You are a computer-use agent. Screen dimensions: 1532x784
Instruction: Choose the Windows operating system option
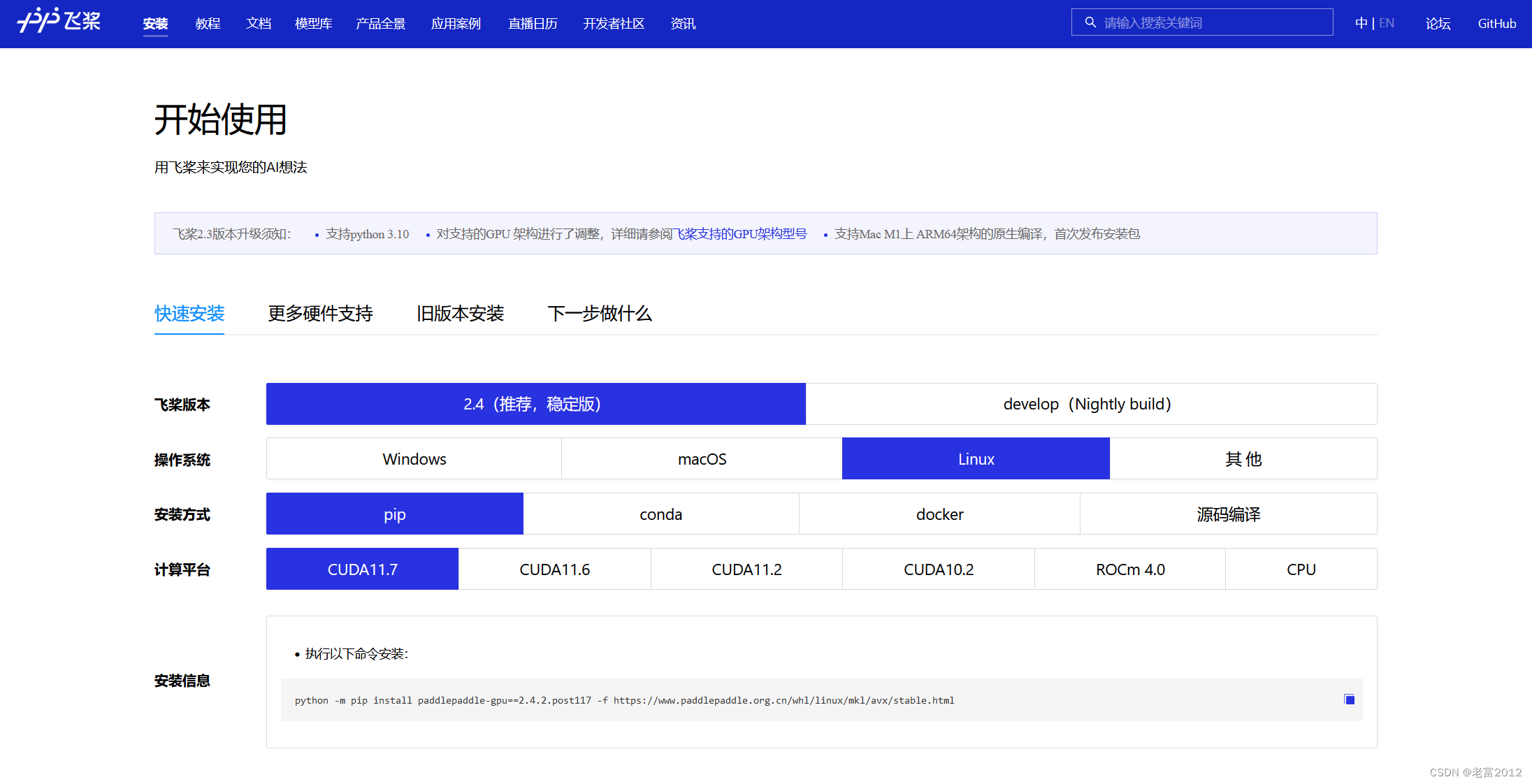414,459
